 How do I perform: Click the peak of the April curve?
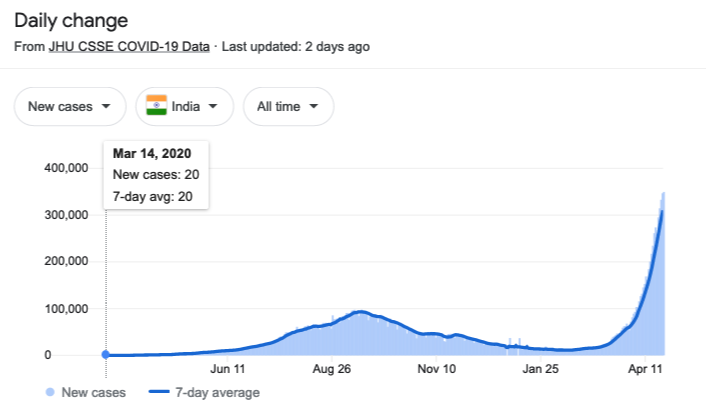(663, 210)
